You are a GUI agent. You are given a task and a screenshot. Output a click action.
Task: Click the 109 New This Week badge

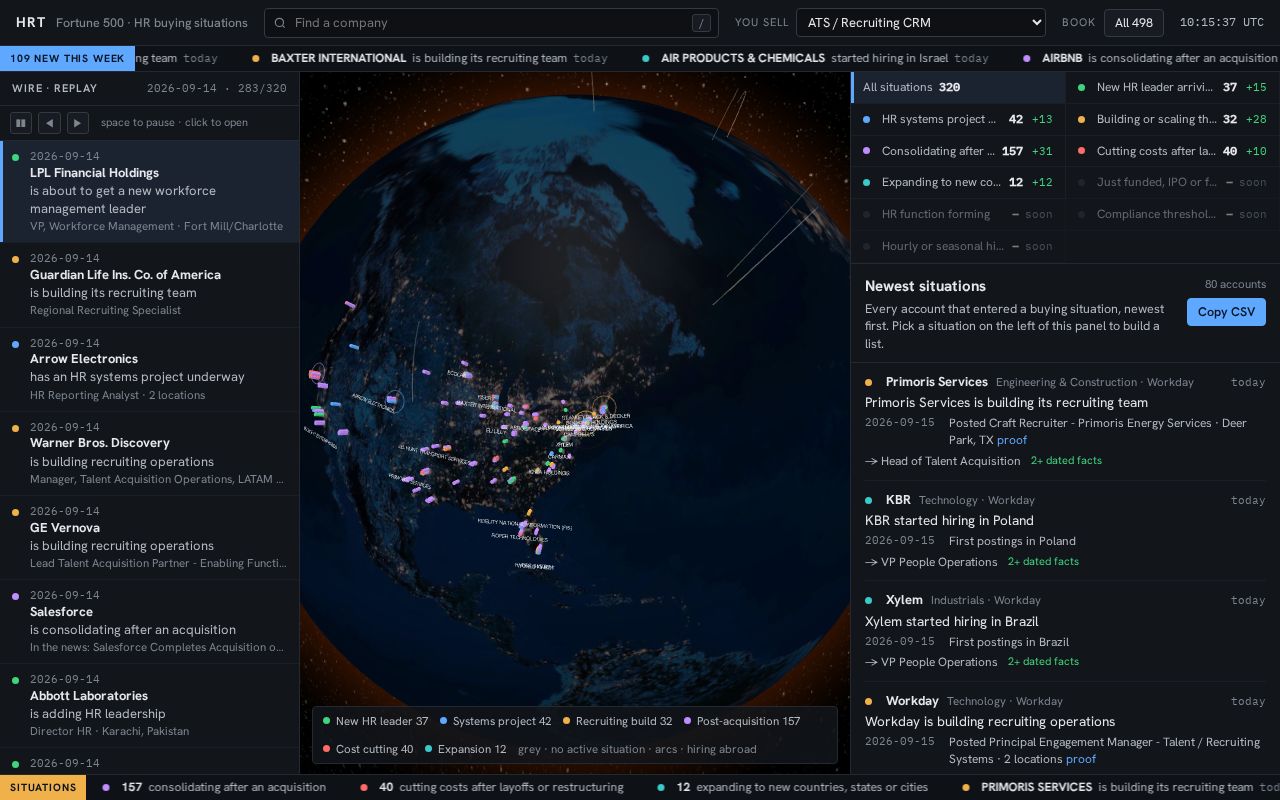(67, 59)
